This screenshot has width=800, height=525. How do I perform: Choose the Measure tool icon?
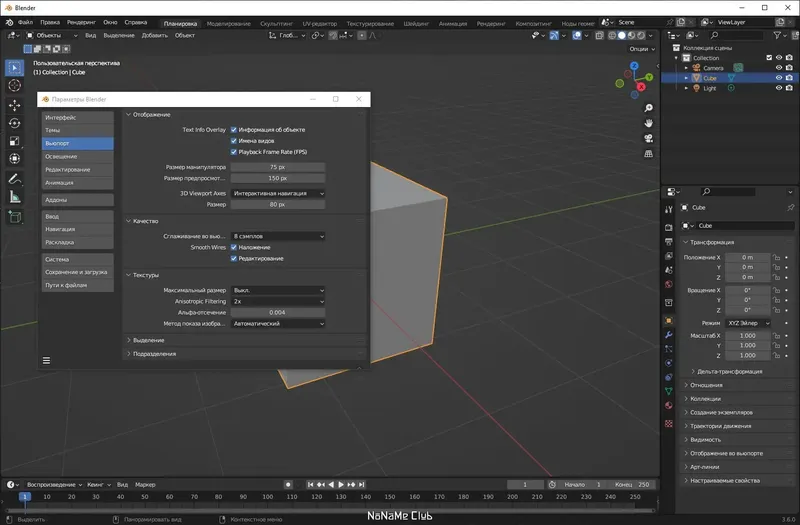15,197
